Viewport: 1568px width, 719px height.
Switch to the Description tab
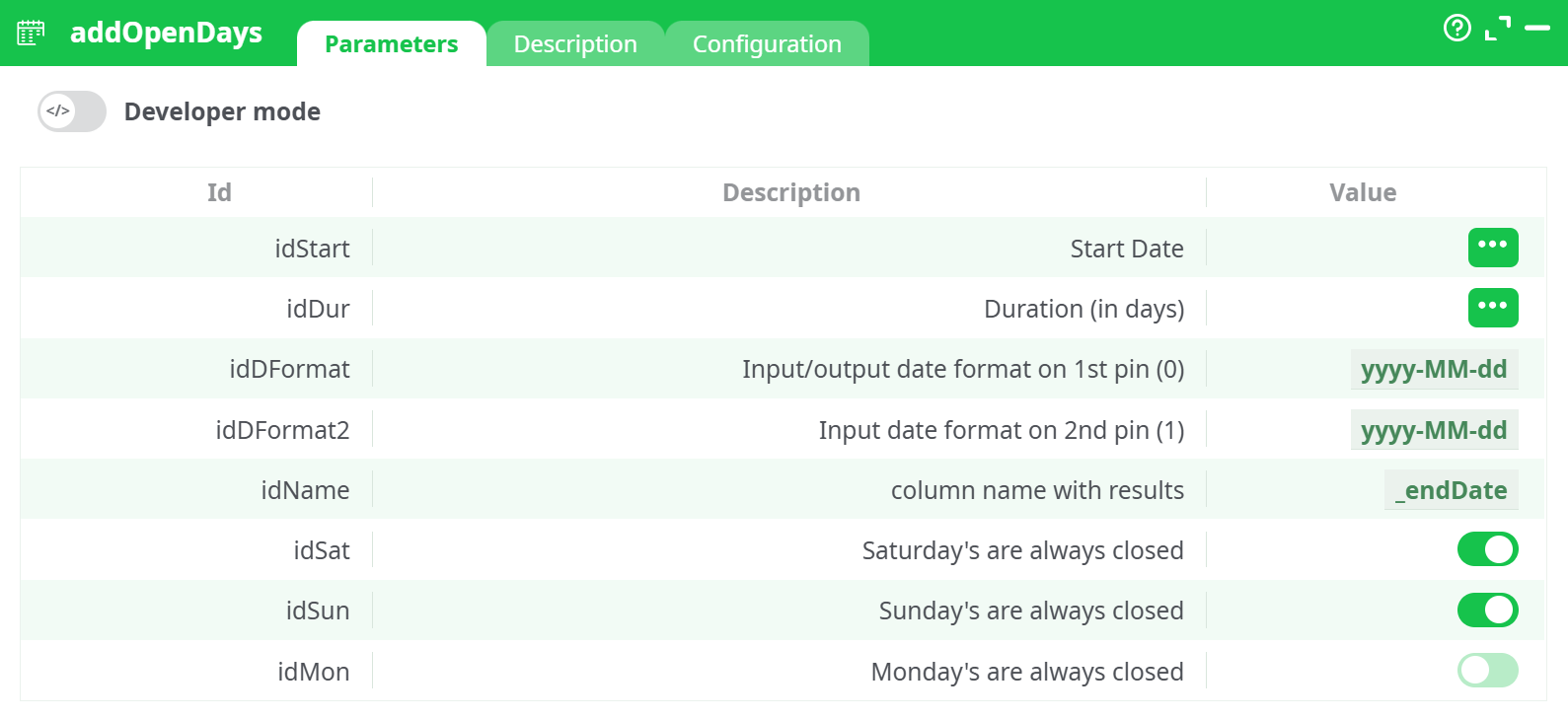coord(575,44)
